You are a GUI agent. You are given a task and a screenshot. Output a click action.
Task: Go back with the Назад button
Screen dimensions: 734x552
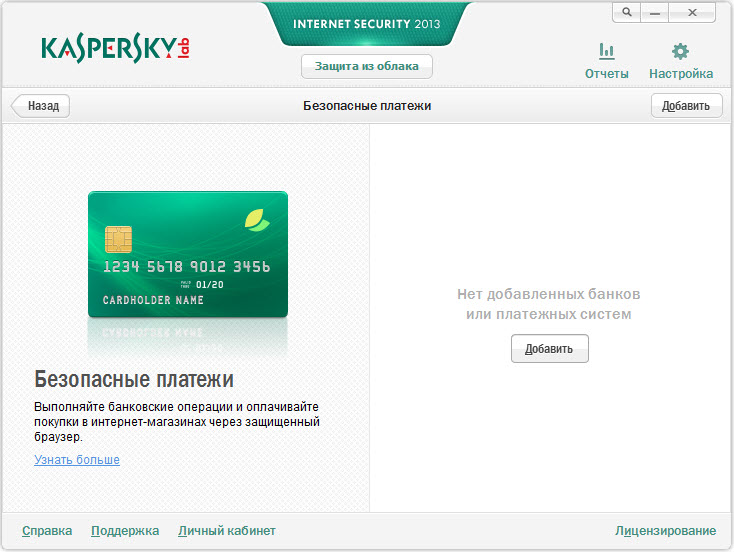[41, 106]
